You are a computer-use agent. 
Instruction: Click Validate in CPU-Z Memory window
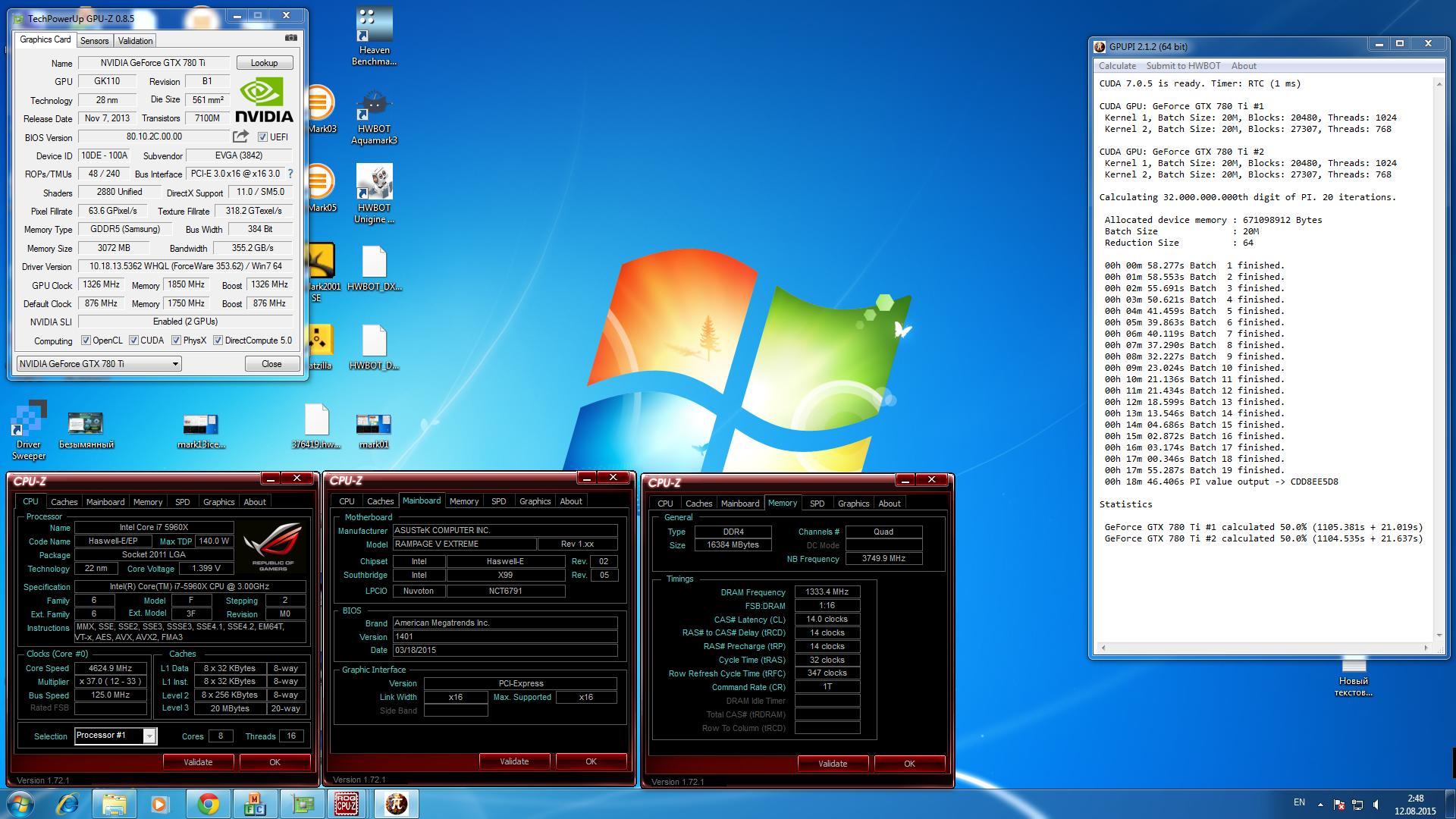[833, 764]
